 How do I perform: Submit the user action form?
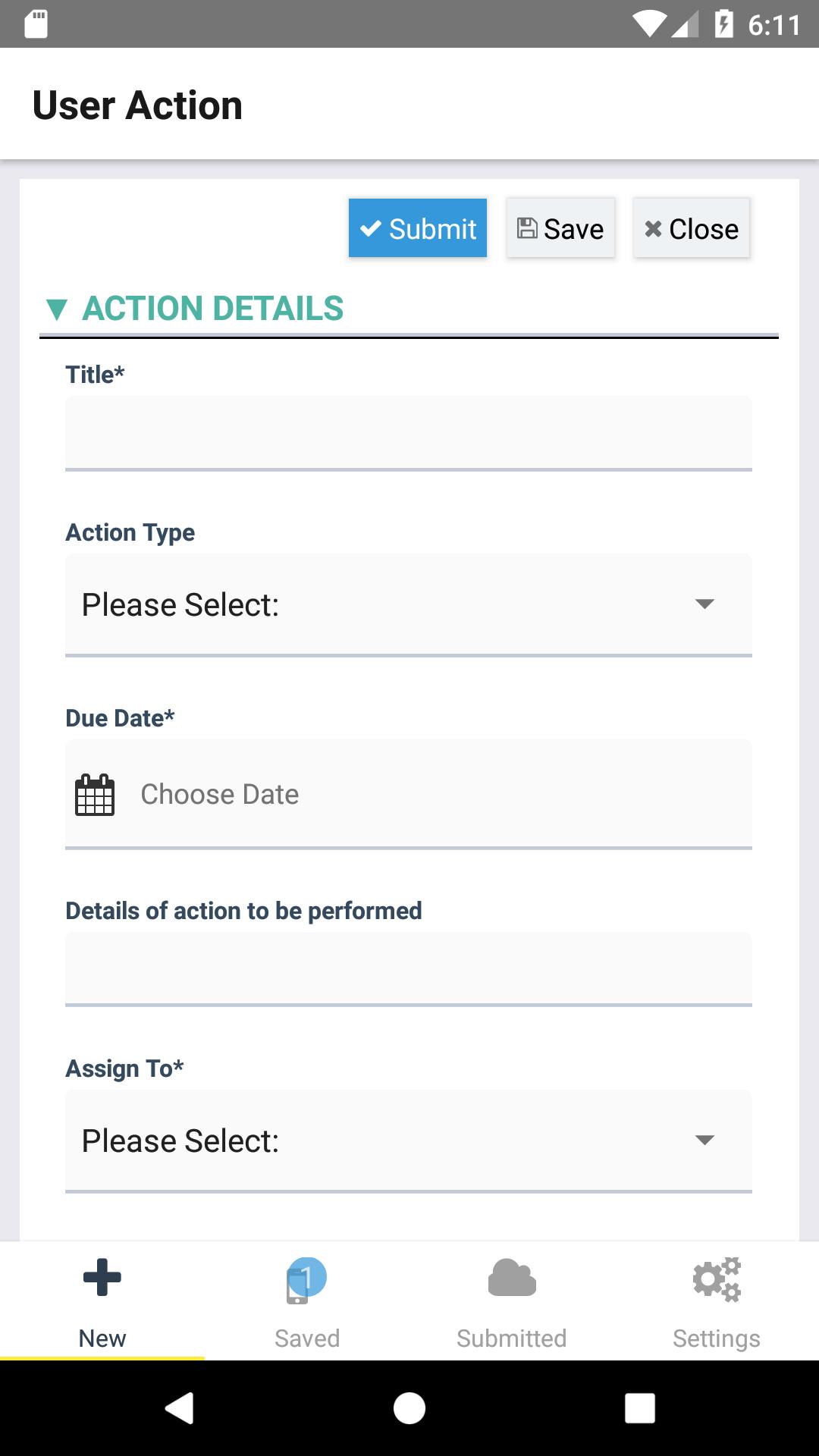418,228
